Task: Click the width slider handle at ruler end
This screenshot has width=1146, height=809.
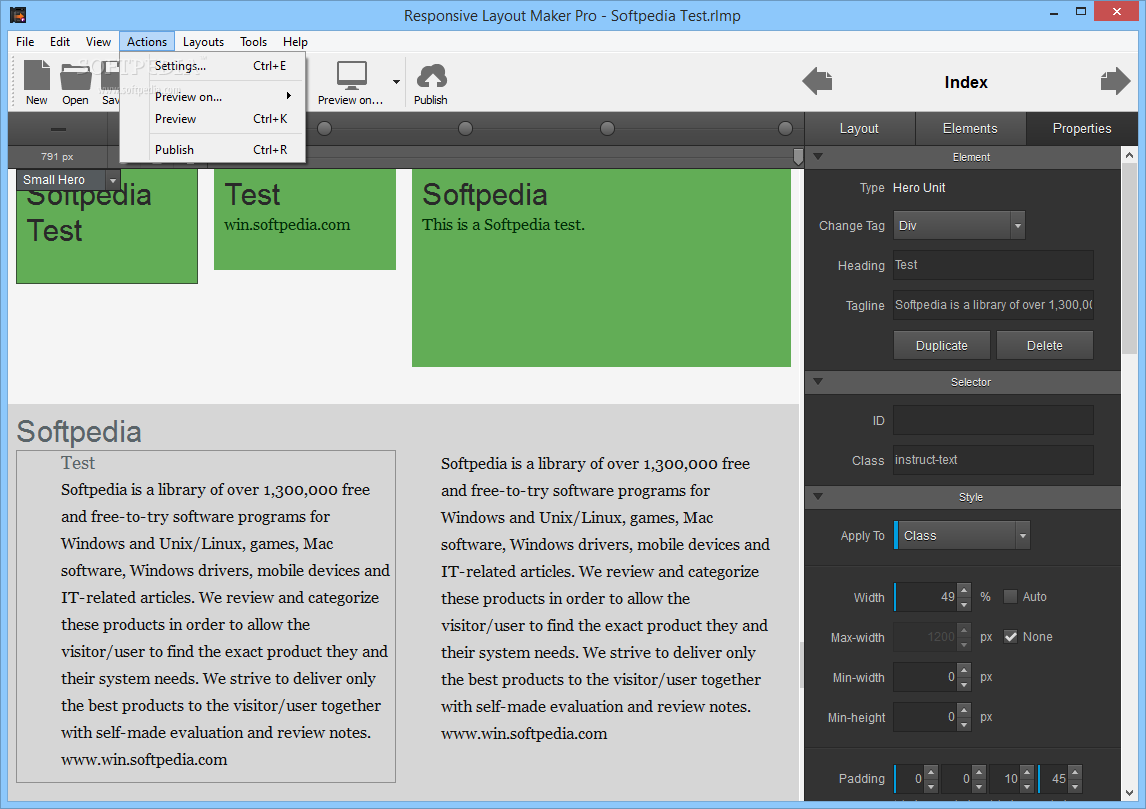Action: click(x=798, y=156)
